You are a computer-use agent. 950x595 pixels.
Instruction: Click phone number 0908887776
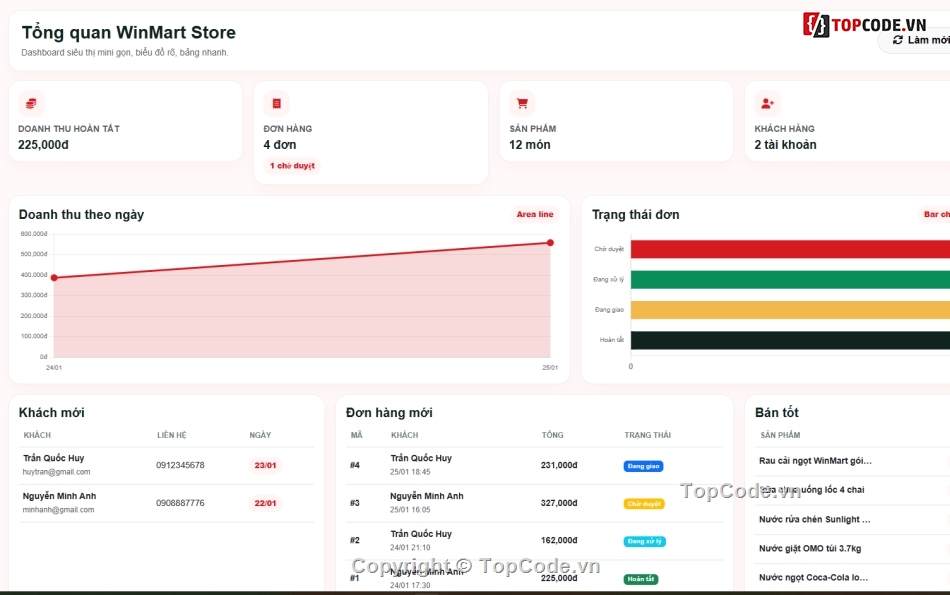click(x=180, y=503)
